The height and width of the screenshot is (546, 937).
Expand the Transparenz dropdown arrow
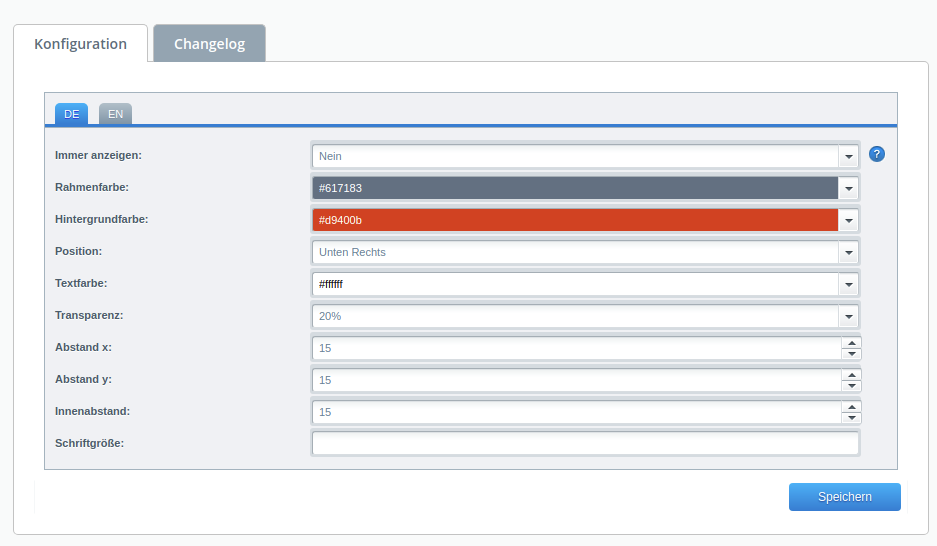coord(849,316)
